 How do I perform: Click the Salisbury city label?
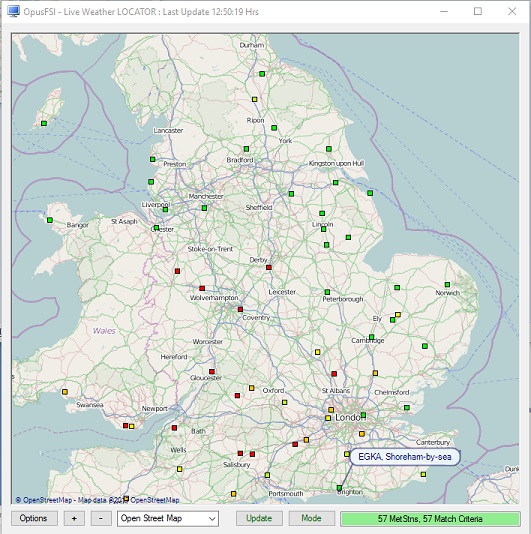(237, 465)
